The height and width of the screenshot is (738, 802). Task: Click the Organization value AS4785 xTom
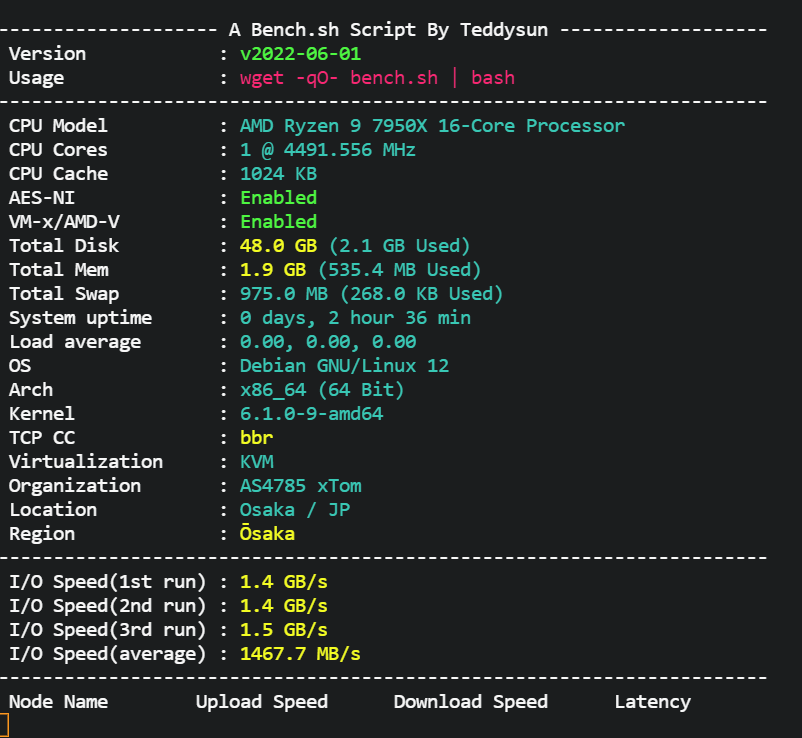tap(300, 486)
